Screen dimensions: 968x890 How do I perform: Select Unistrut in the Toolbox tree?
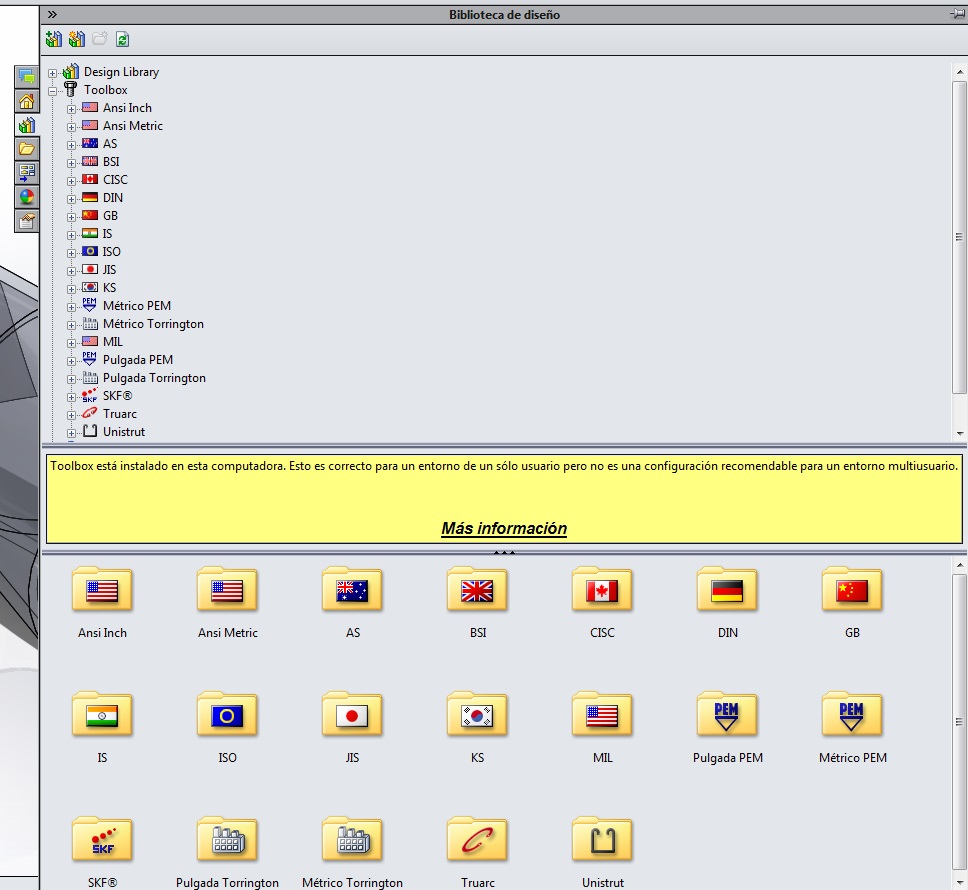click(123, 432)
